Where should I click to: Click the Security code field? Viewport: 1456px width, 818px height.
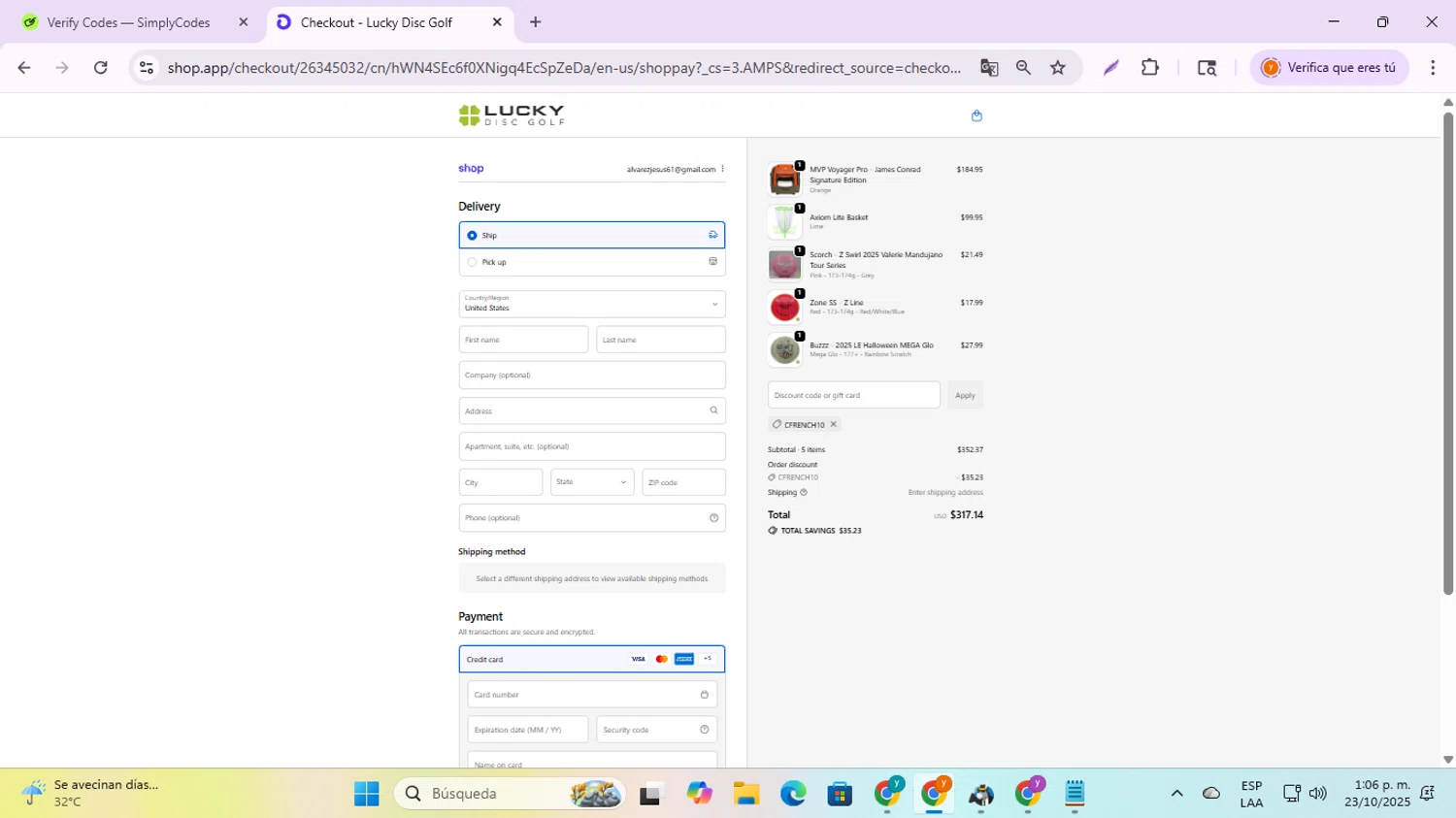click(656, 730)
